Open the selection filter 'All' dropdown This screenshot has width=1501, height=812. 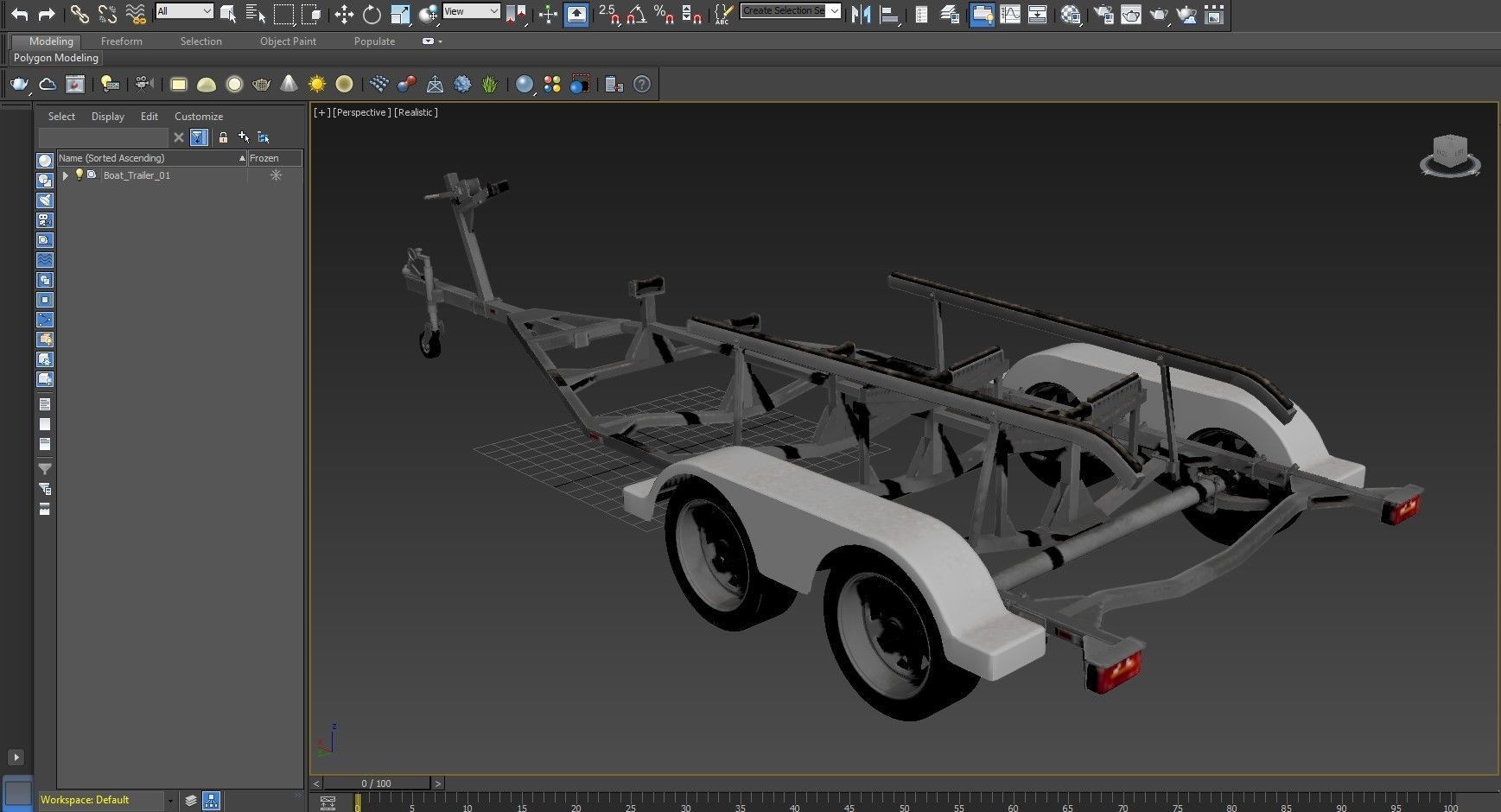[184, 11]
